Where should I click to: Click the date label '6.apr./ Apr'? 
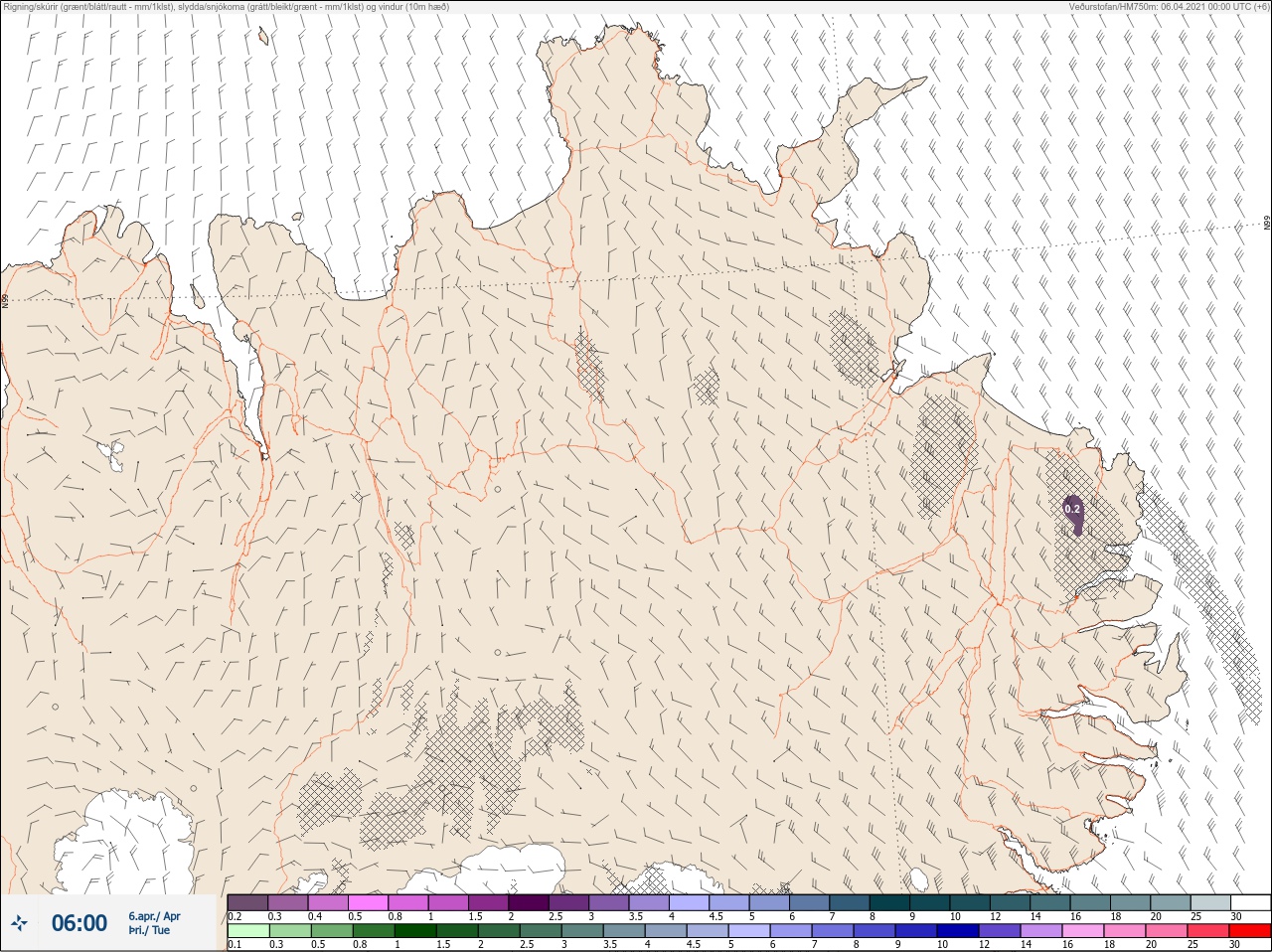154,916
